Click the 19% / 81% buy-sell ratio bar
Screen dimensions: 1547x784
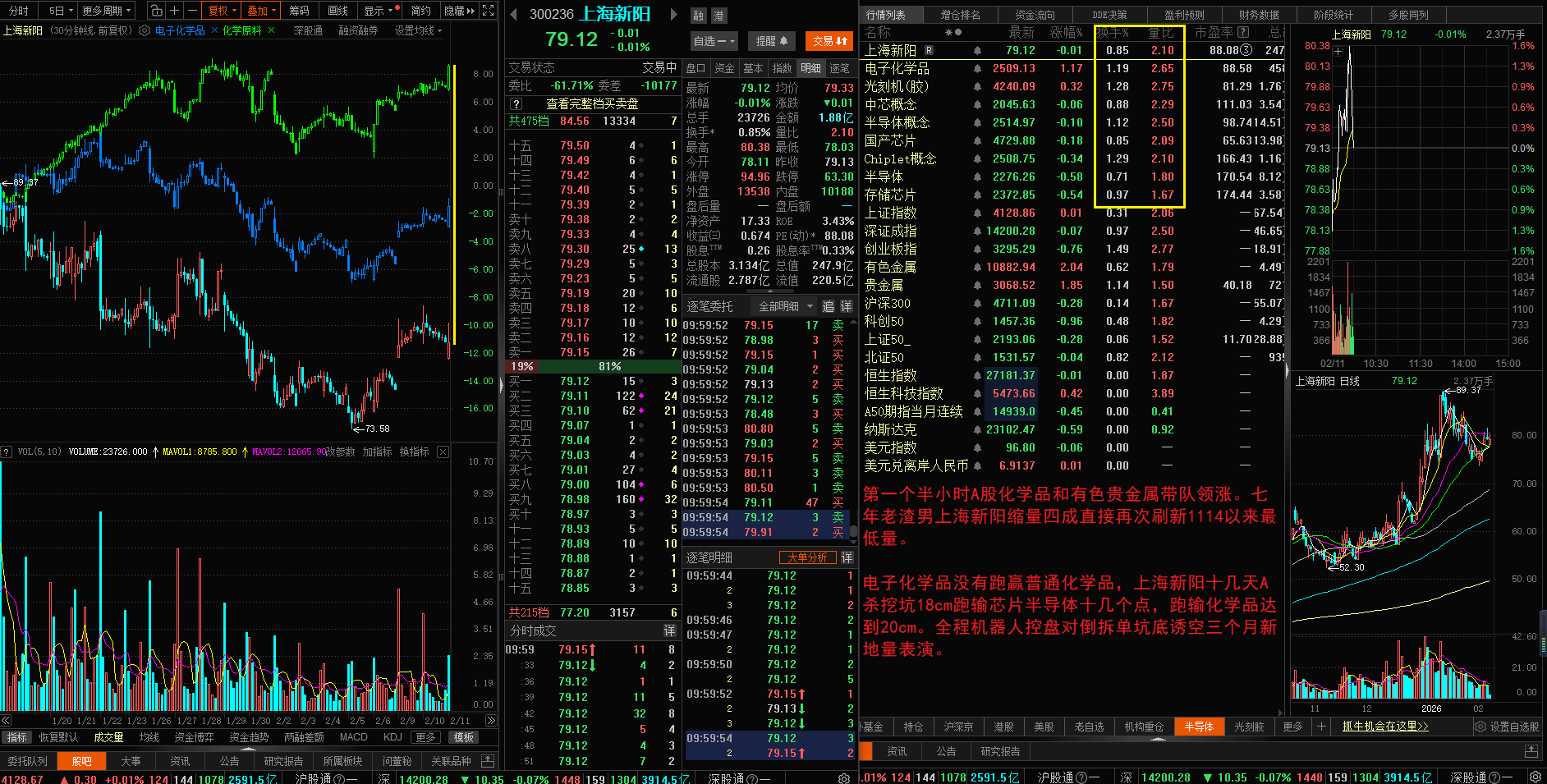(592, 366)
